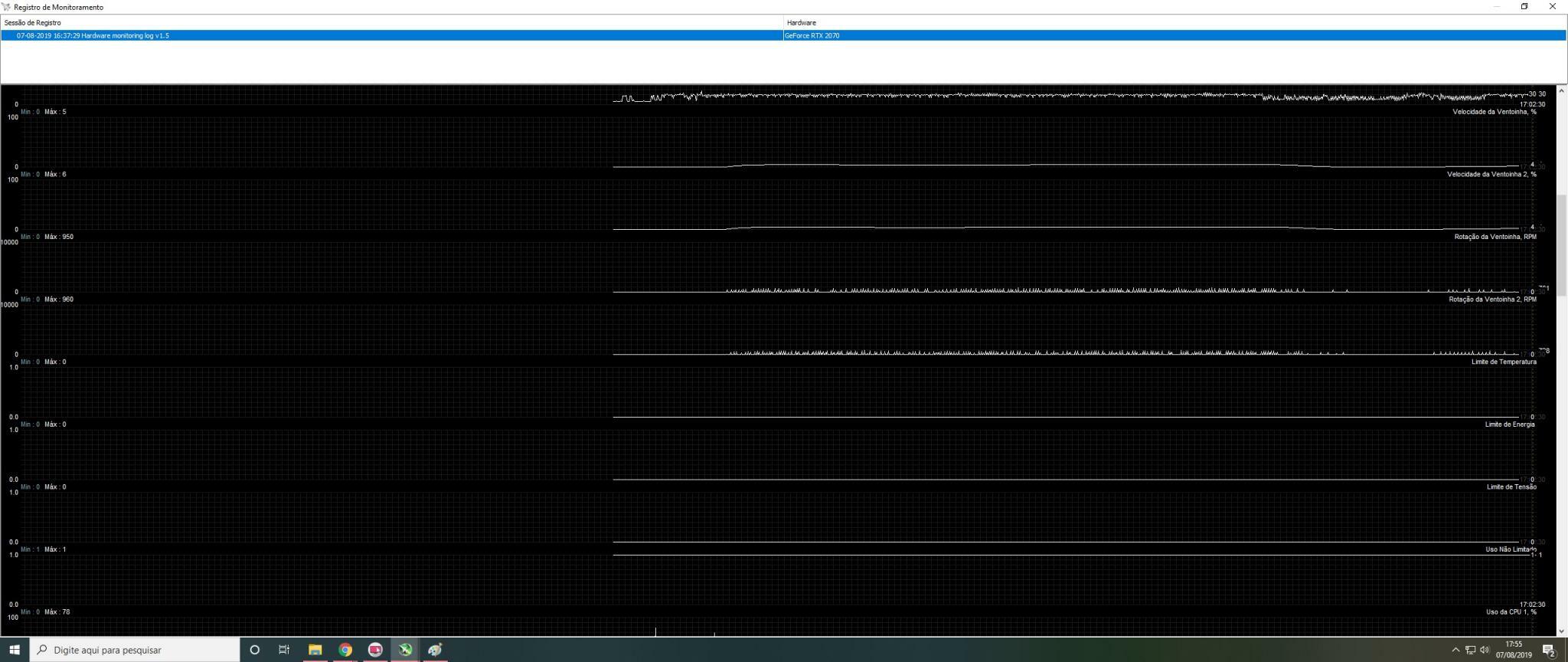Click the Limite de Tensão graph label
This screenshot has width=1568, height=662.
coord(1511,487)
